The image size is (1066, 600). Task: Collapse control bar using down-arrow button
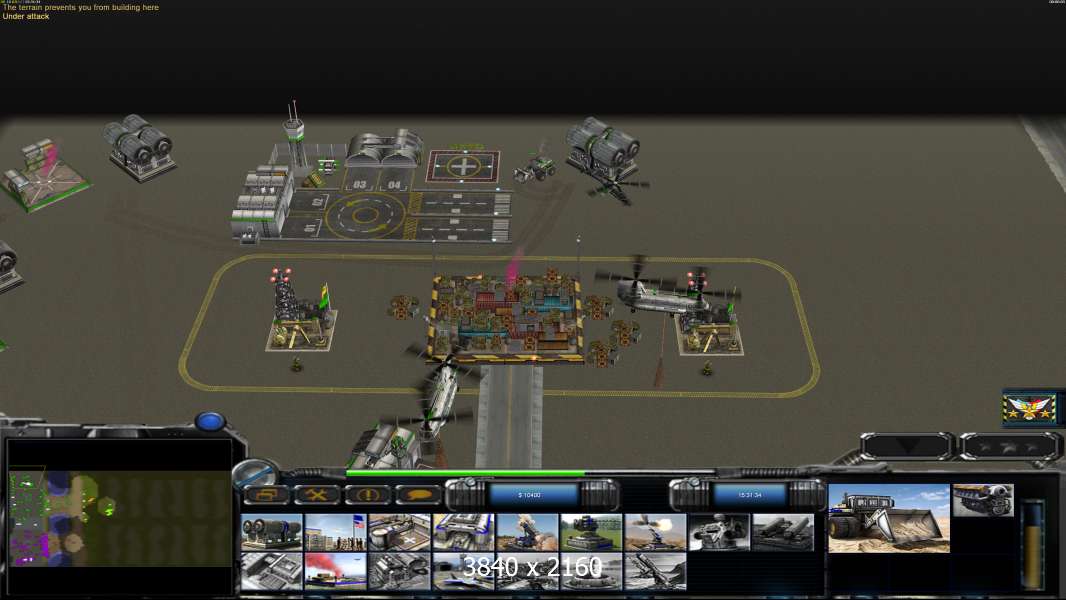(906, 446)
